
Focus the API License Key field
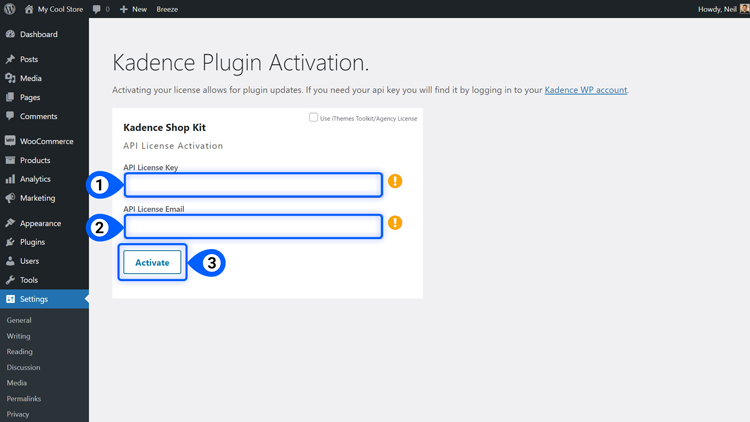[253, 185]
